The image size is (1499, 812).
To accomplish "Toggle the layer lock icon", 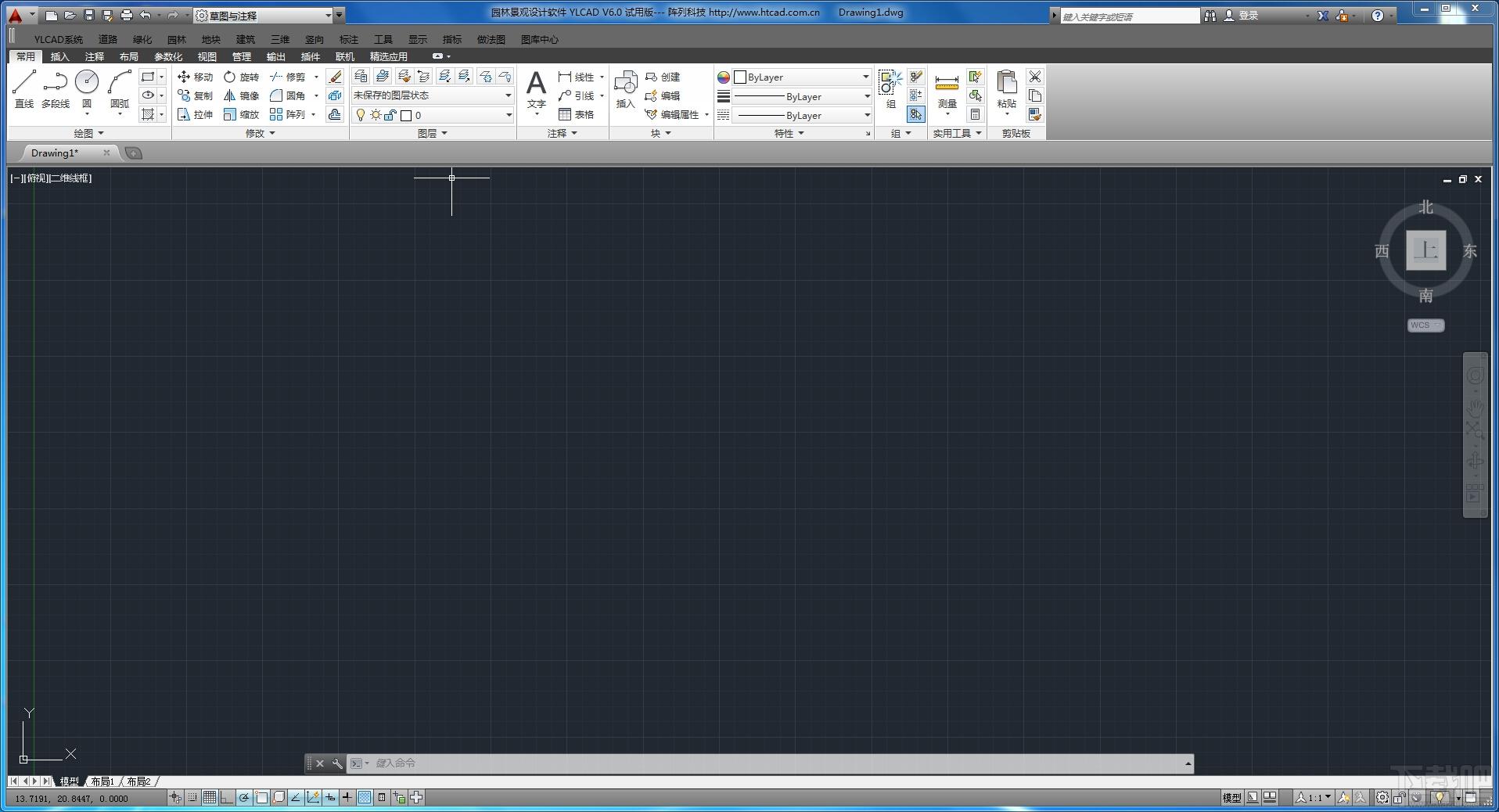I will tap(390, 115).
